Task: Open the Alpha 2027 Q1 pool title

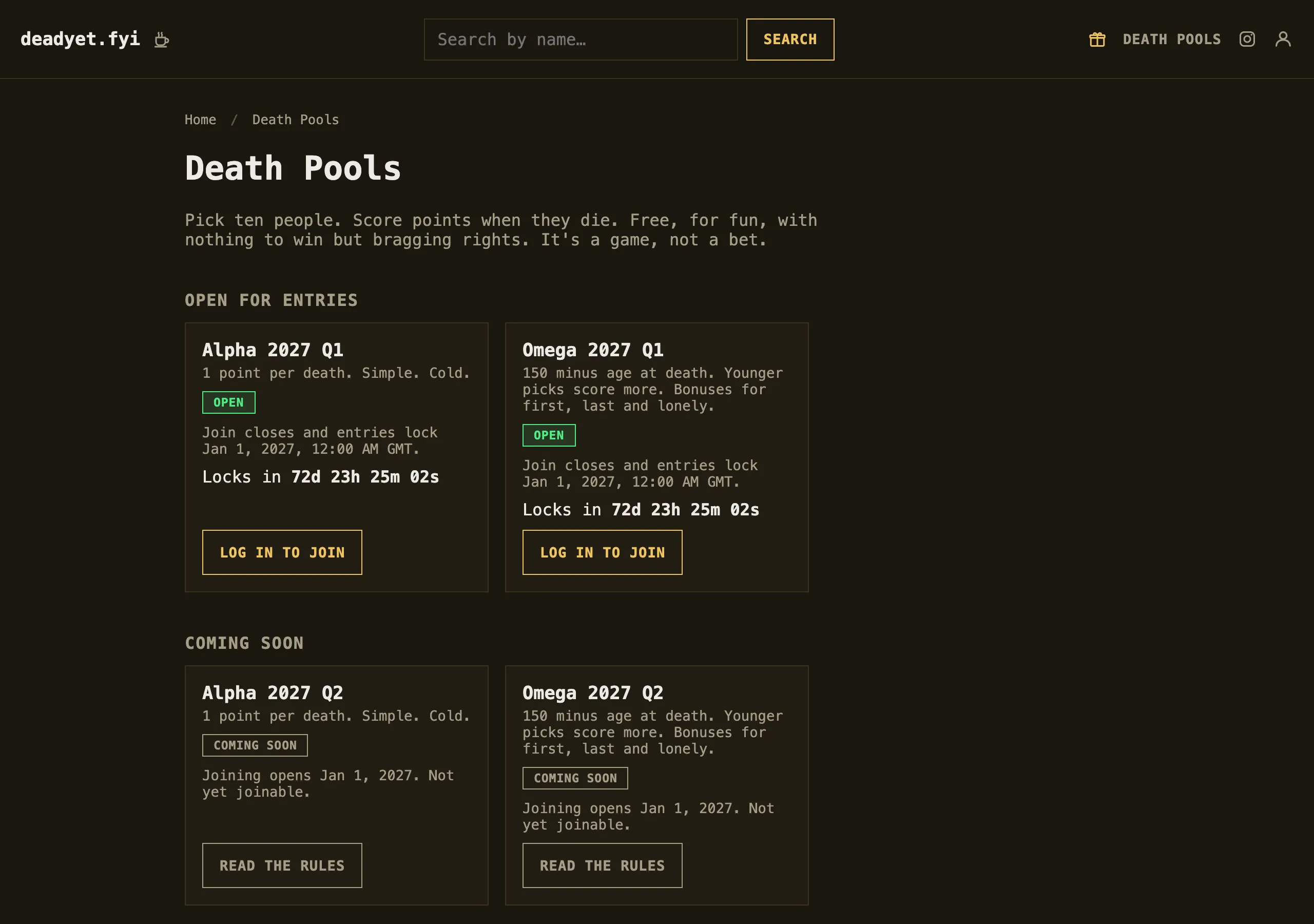Action: 273,350
